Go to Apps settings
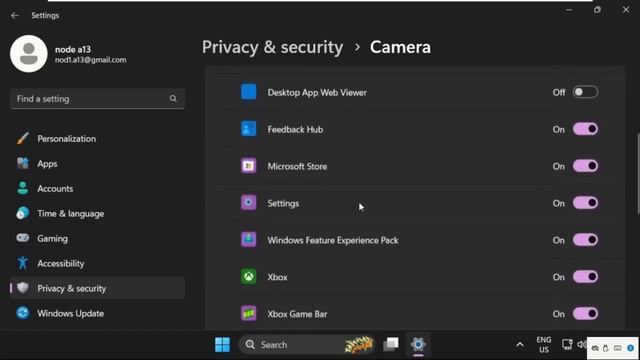The width and height of the screenshot is (640, 360). pos(98,164)
